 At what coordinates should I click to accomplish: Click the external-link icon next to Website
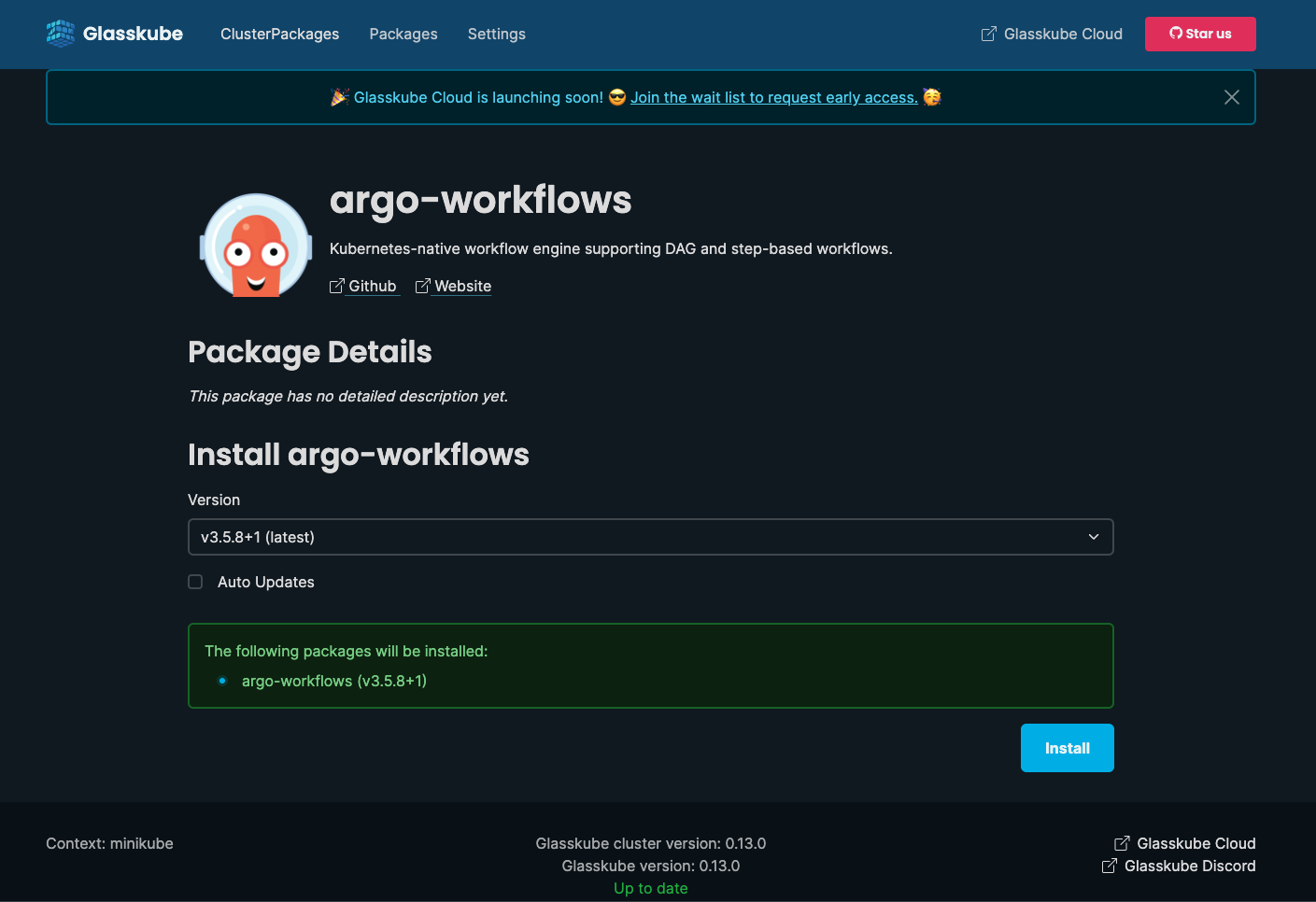[422, 285]
